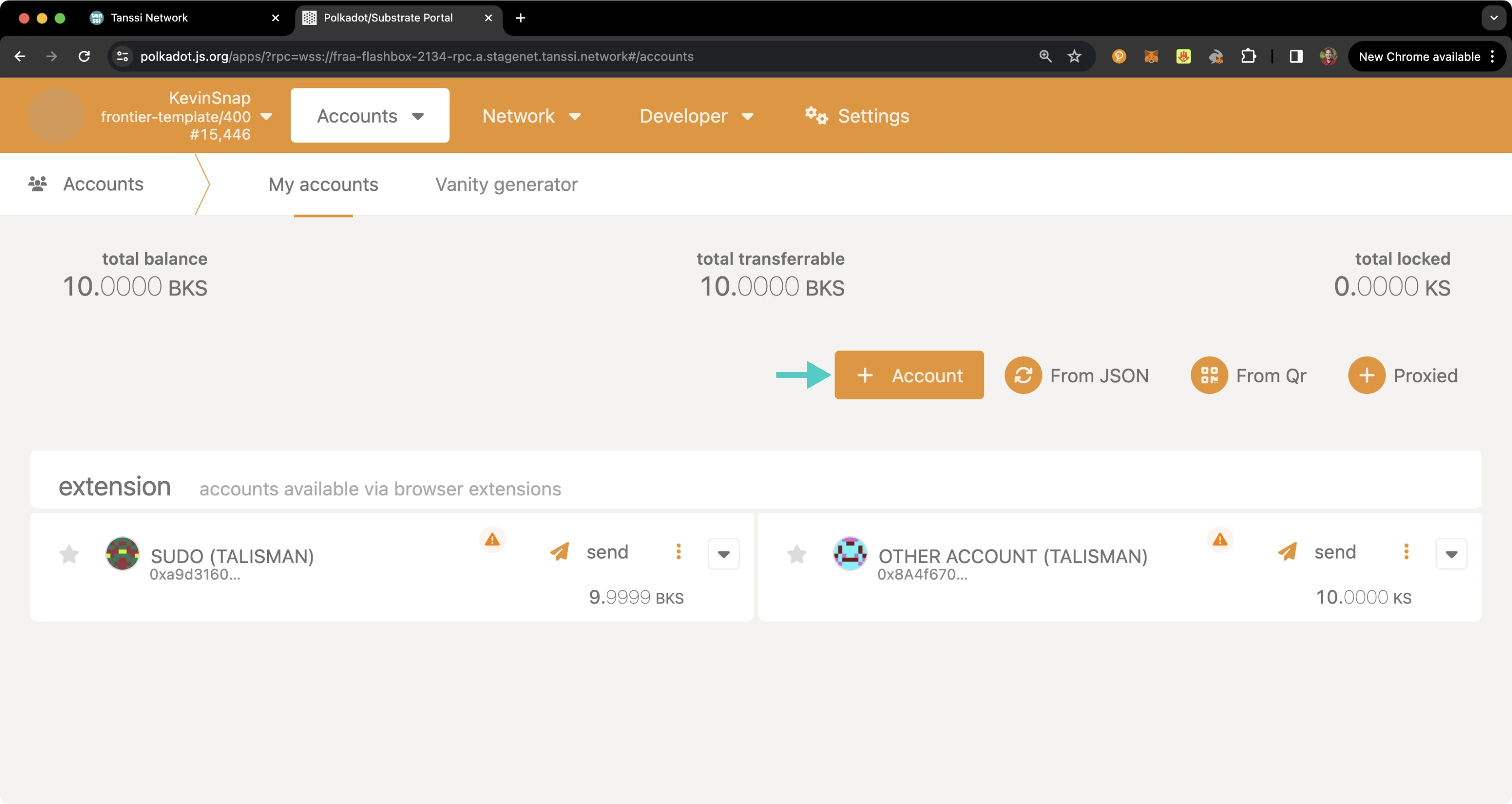The image size is (1512, 804).
Task: Click the zoom magnifier icon in address bar
Action: [x=1045, y=56]
